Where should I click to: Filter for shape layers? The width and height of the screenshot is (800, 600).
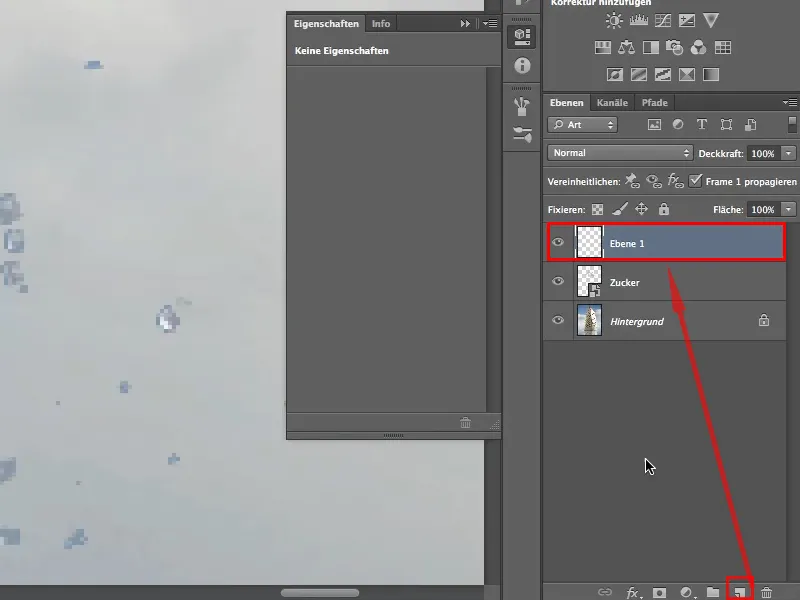point(726,124)
